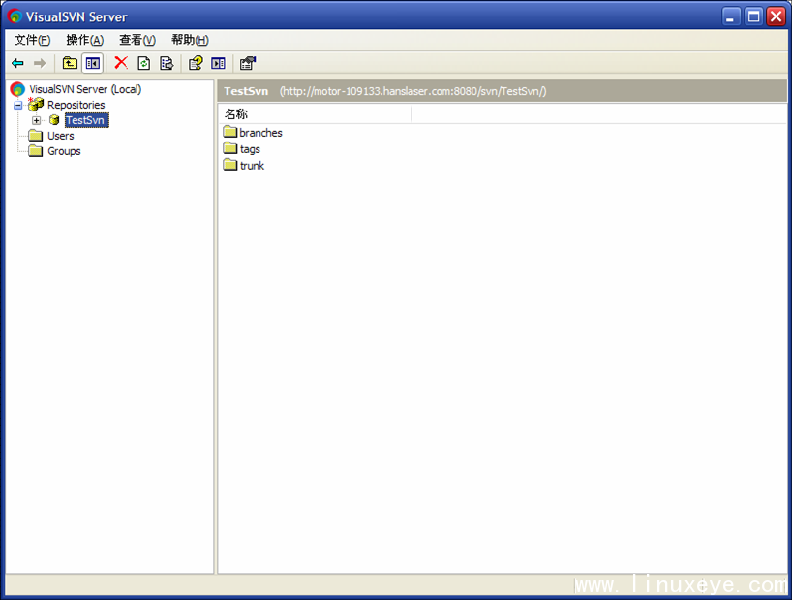This screenshot has height=600, width=792.
Task: Select the Groups tree label
Action: [64, 151]
